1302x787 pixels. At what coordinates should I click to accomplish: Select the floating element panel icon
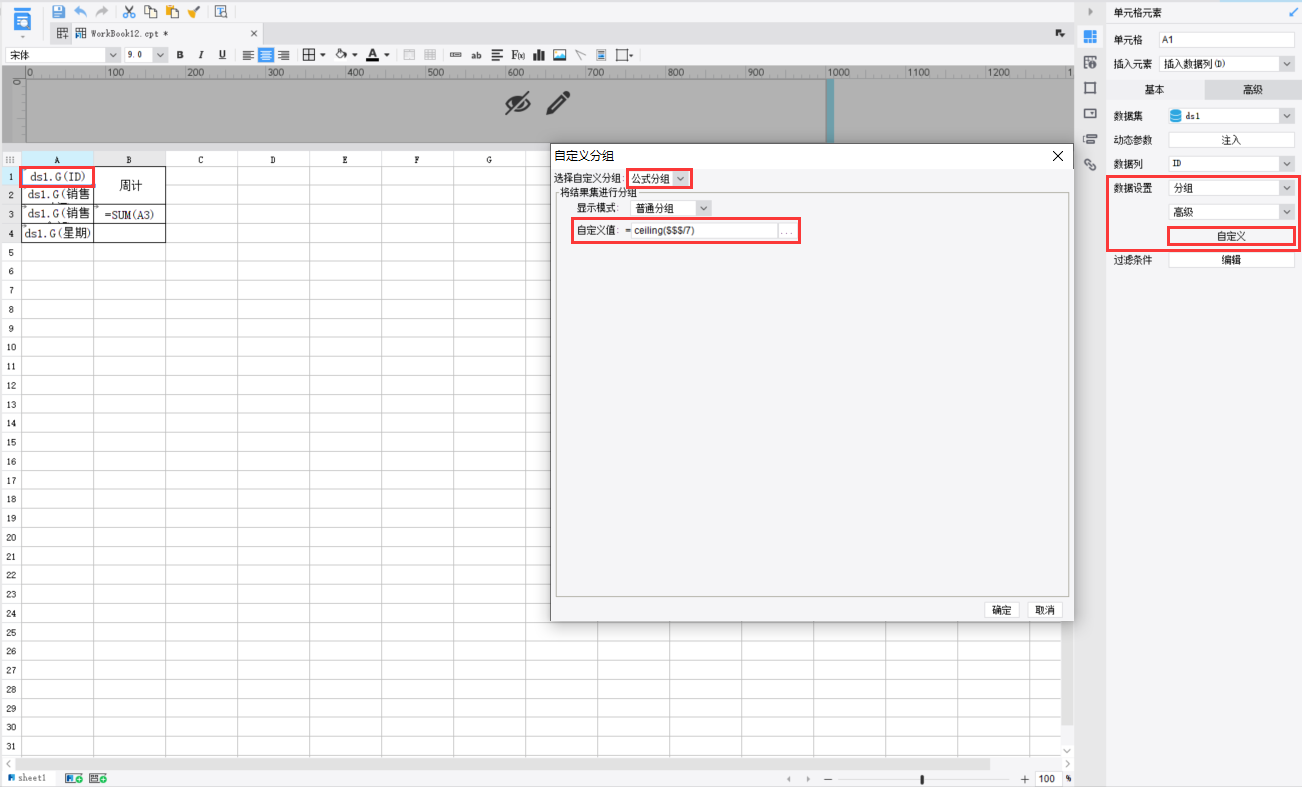pyautogui.click(x=1091, y=88)
